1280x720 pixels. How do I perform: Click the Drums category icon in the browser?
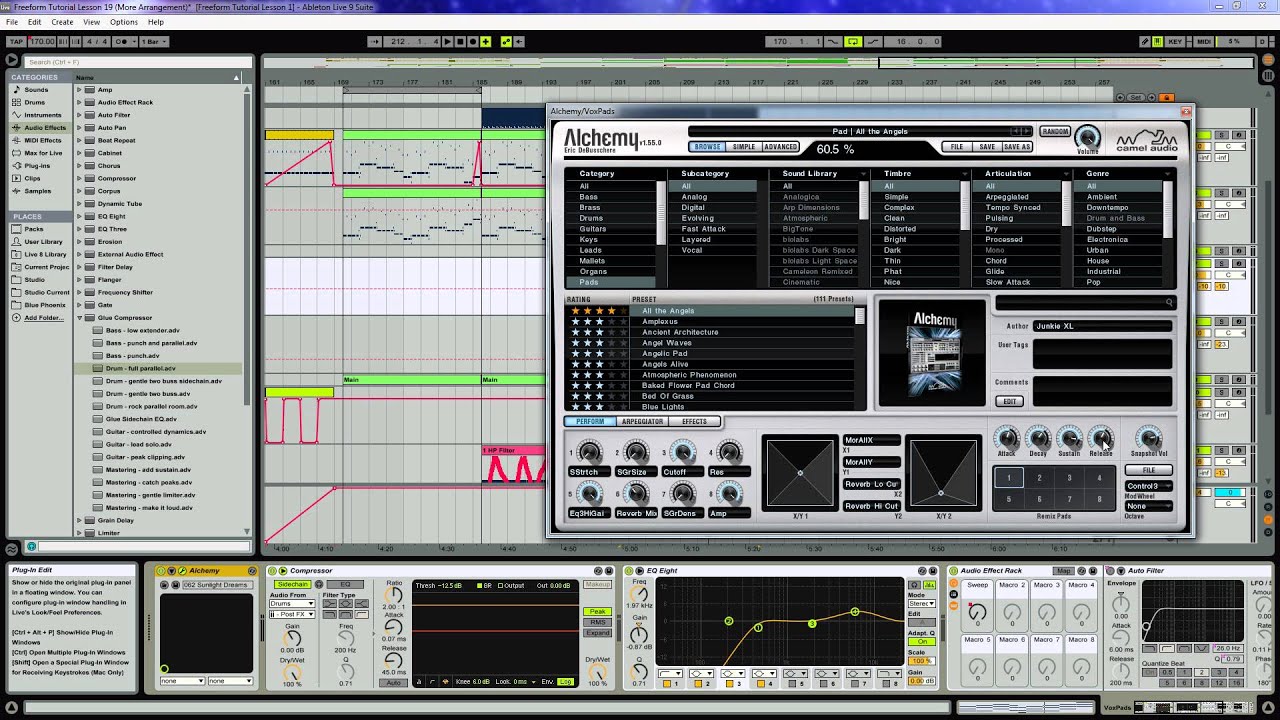coord(16,102)
